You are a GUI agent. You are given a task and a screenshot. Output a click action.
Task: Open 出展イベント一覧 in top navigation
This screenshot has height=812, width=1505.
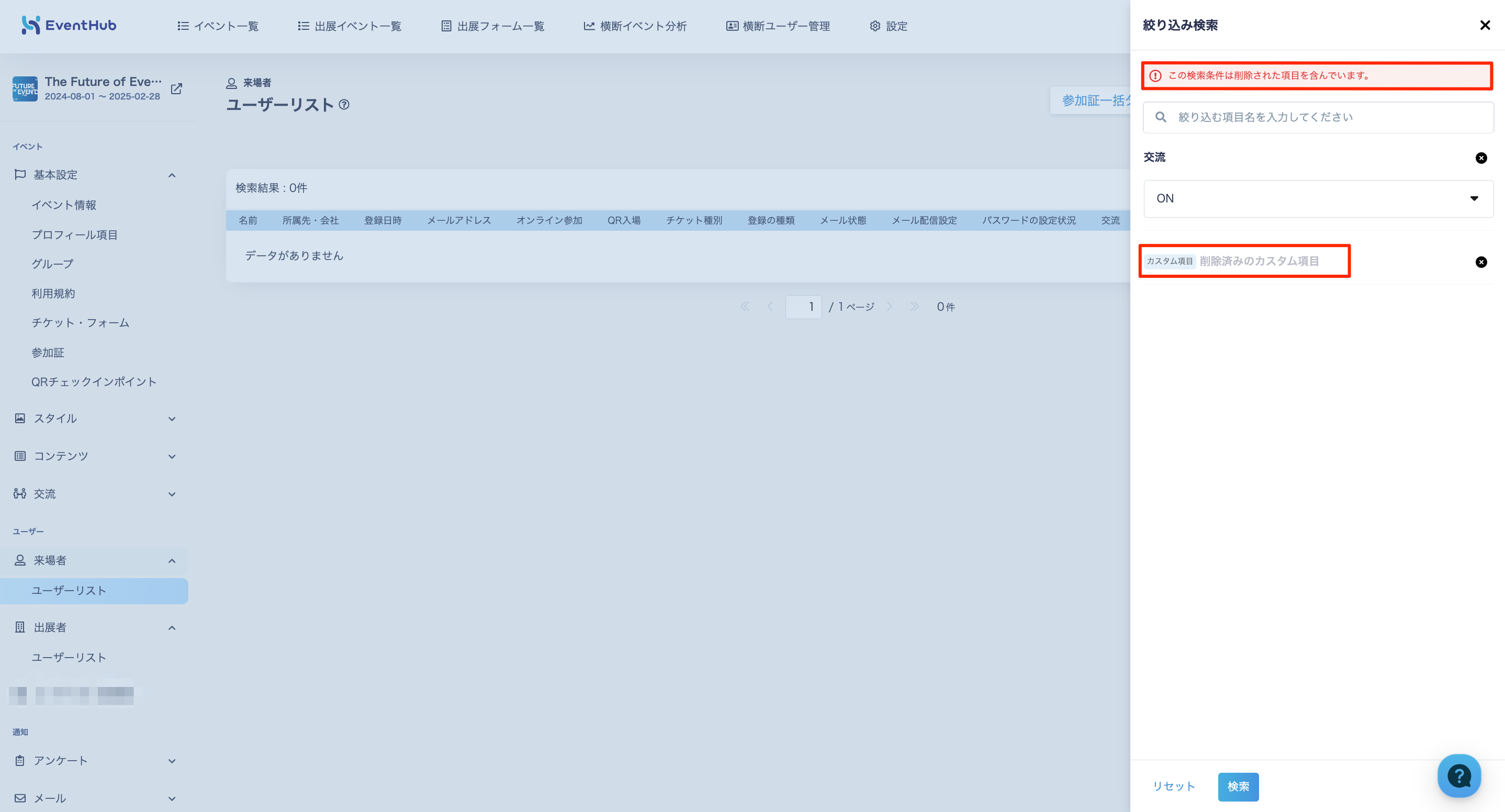(350, 26)
